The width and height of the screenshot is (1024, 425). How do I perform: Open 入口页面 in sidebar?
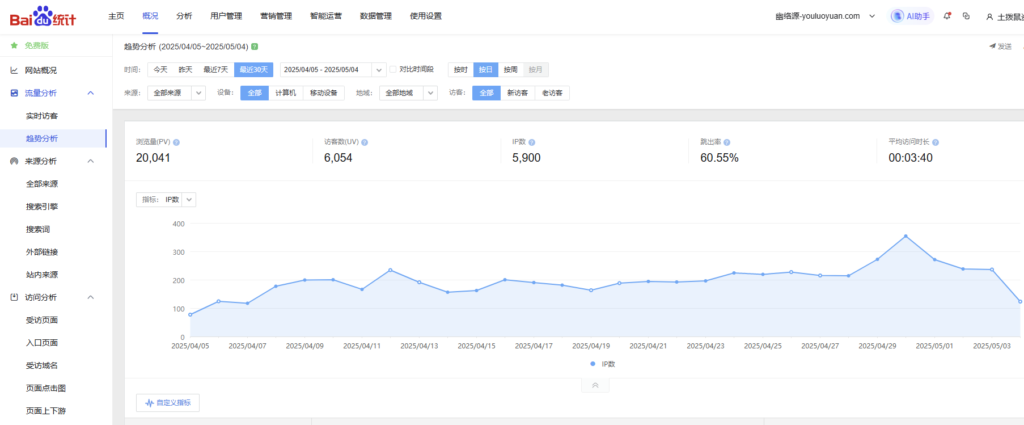click(42, 343)
